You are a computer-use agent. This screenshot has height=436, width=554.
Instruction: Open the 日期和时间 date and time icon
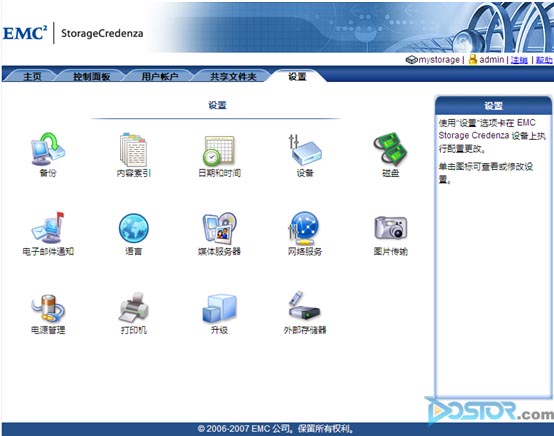click(x=219, y=150)
